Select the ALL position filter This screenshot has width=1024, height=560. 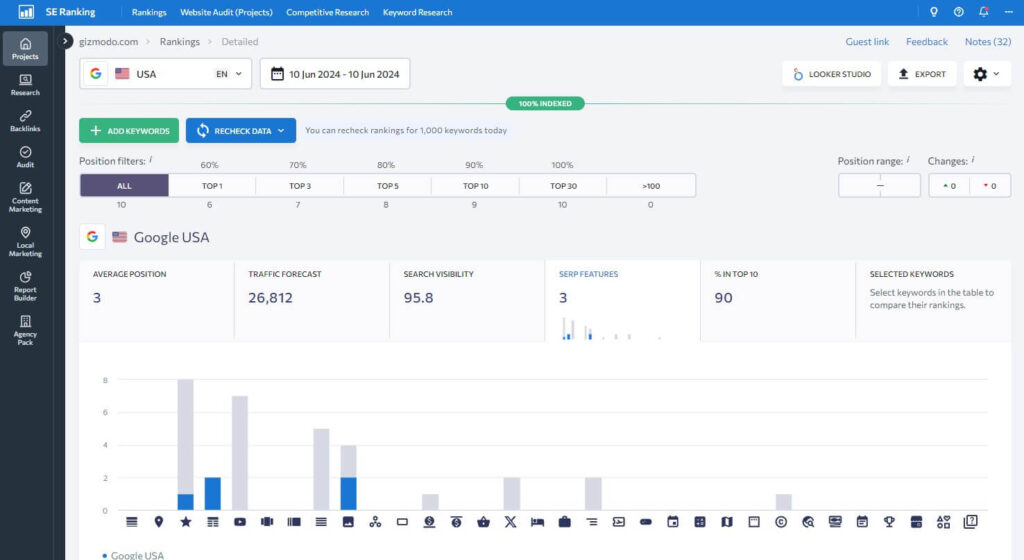pyautogui.click(x=124, y=186)
